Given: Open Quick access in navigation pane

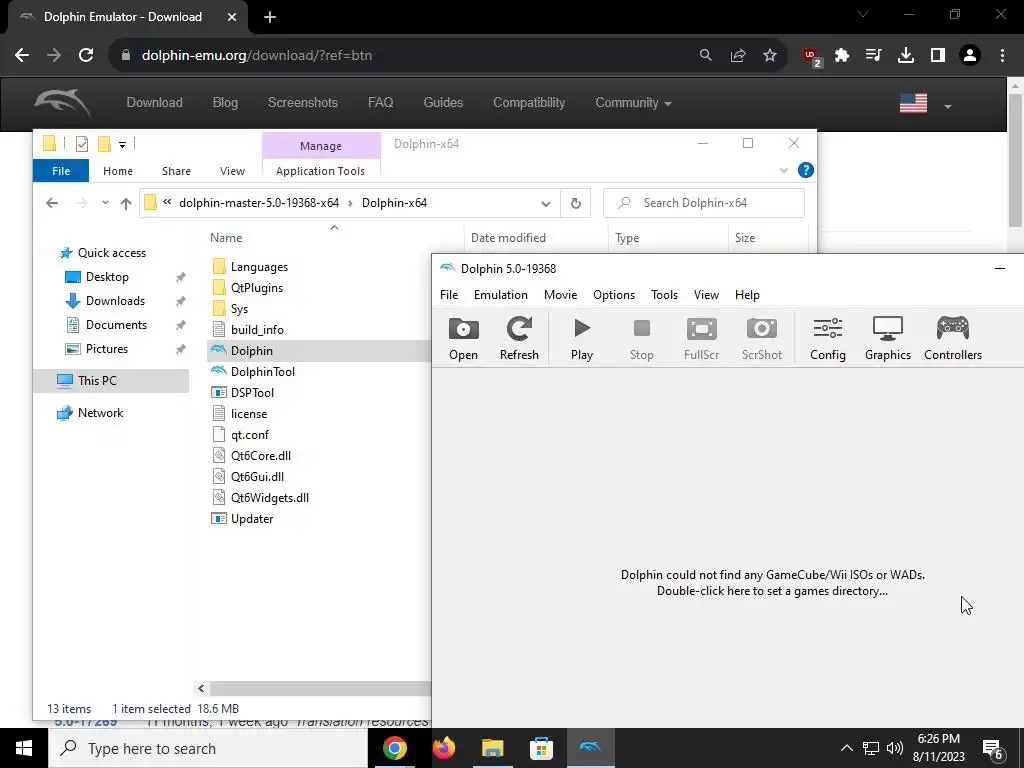Looking at the screenshot, I should pos(112,253).
